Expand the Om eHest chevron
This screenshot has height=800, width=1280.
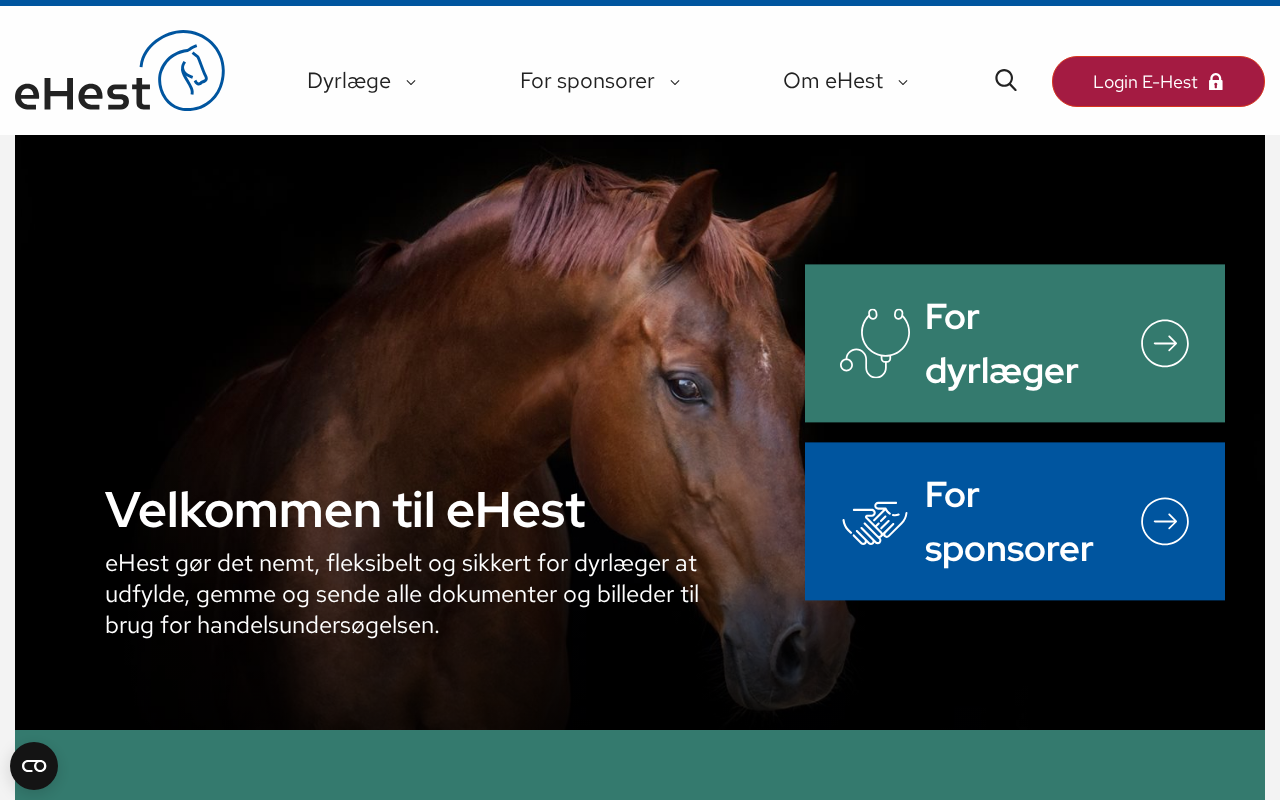903,82
